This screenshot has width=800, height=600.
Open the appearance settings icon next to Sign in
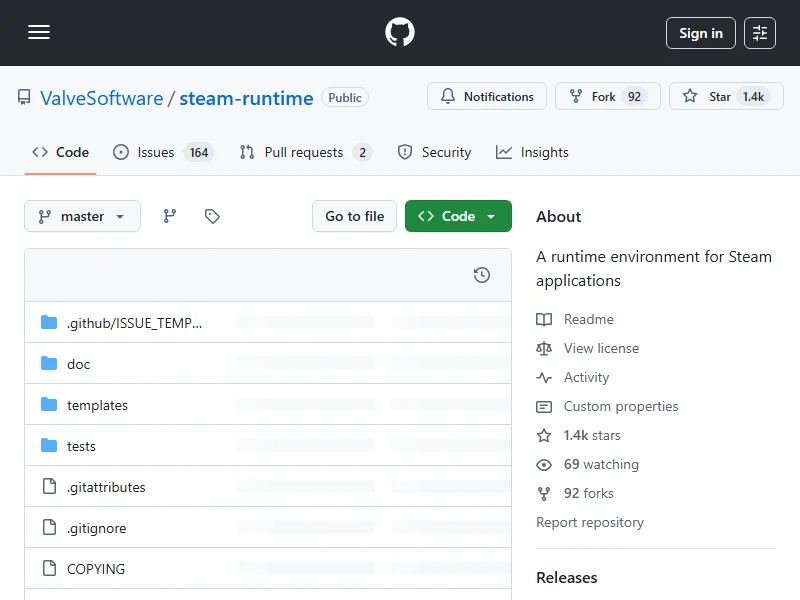pyautogui.click(x=760, y=33)
